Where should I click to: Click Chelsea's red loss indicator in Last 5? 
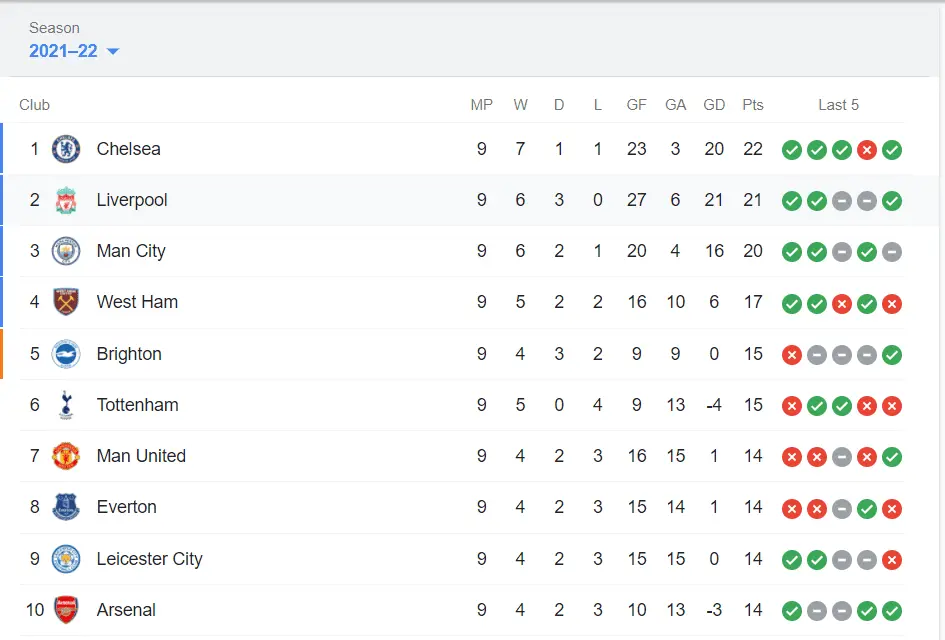[867, 150]
